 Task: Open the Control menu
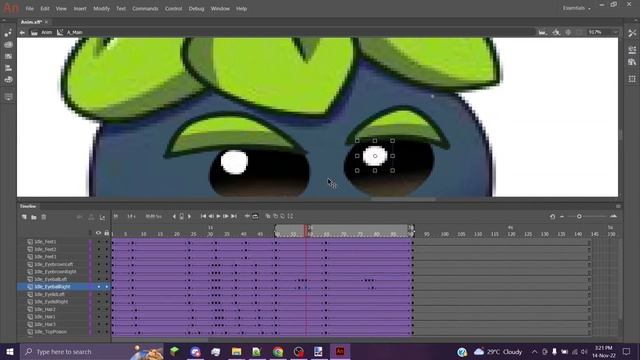173,9
